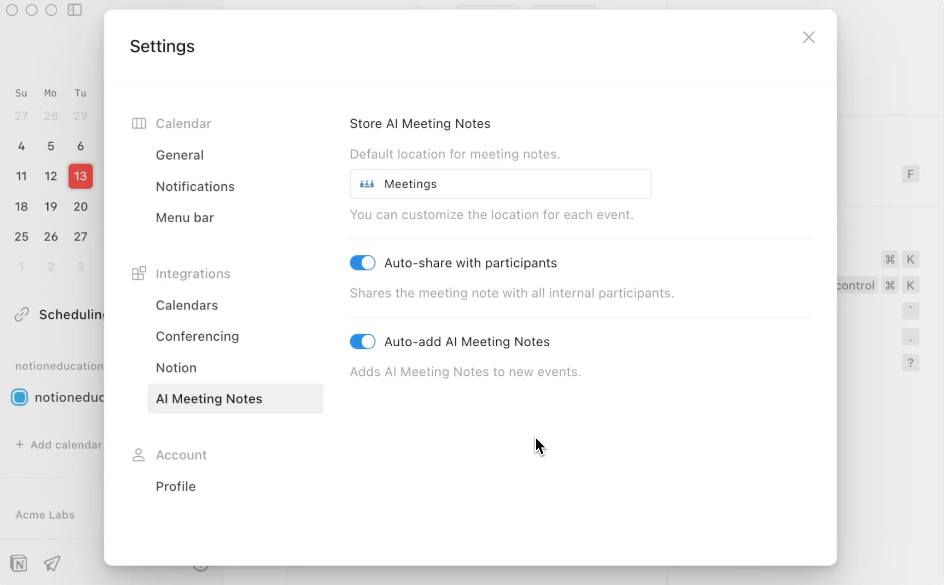Click Add calendar account

pyautogui.click(x=59, y=445)
